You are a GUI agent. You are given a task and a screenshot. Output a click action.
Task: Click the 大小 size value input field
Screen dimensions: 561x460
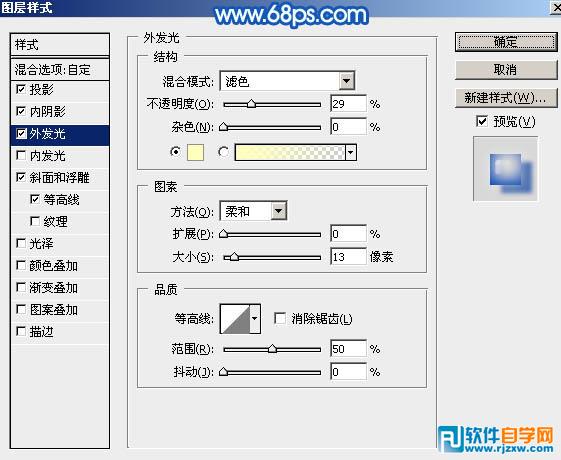(x=348, y=256)
